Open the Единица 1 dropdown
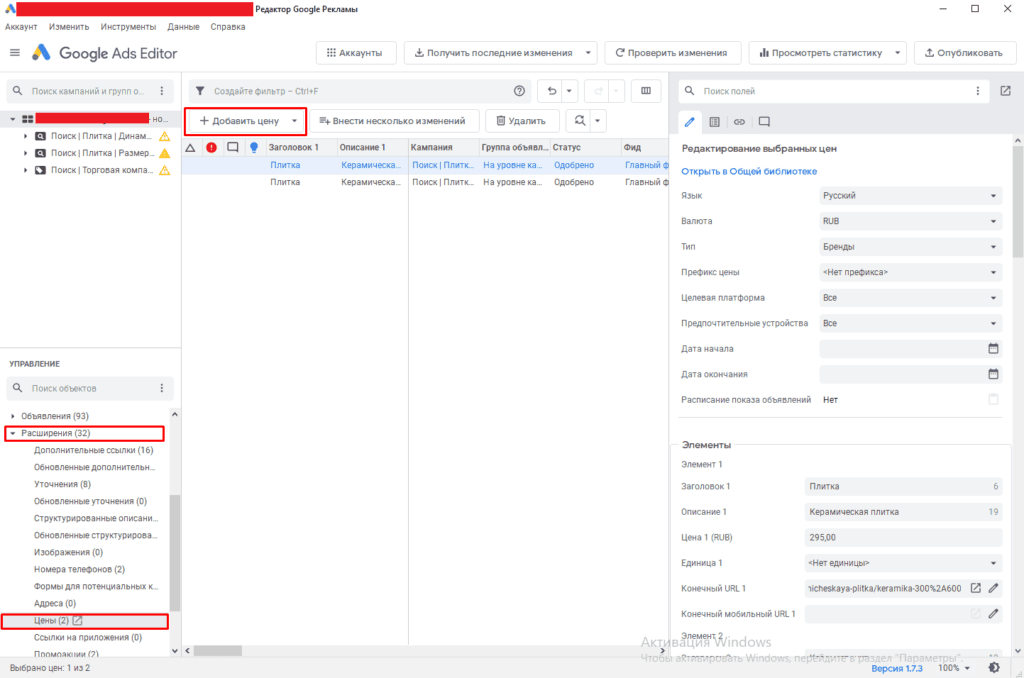The width and height of the screenshot is (1024, 678). (903, 562)
